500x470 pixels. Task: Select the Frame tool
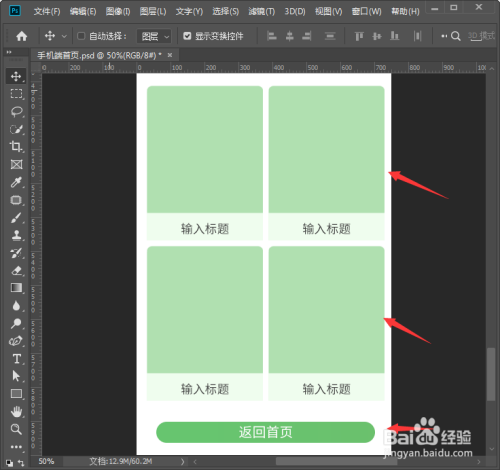click(x=16, y=164)
